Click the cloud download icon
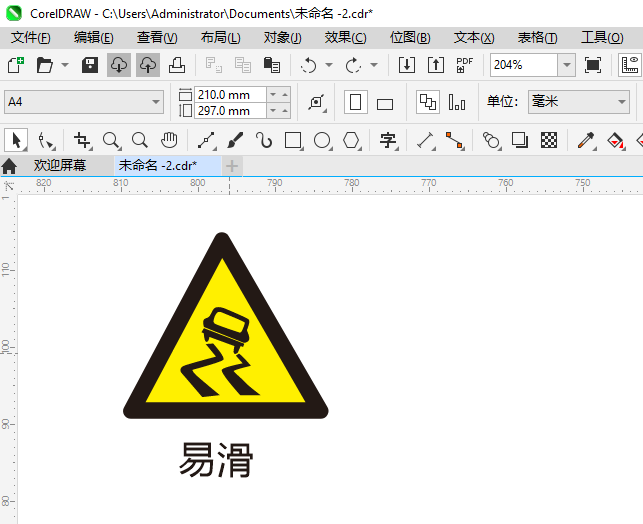This screenshot has height=524, width=643. [x=119, y=65]
